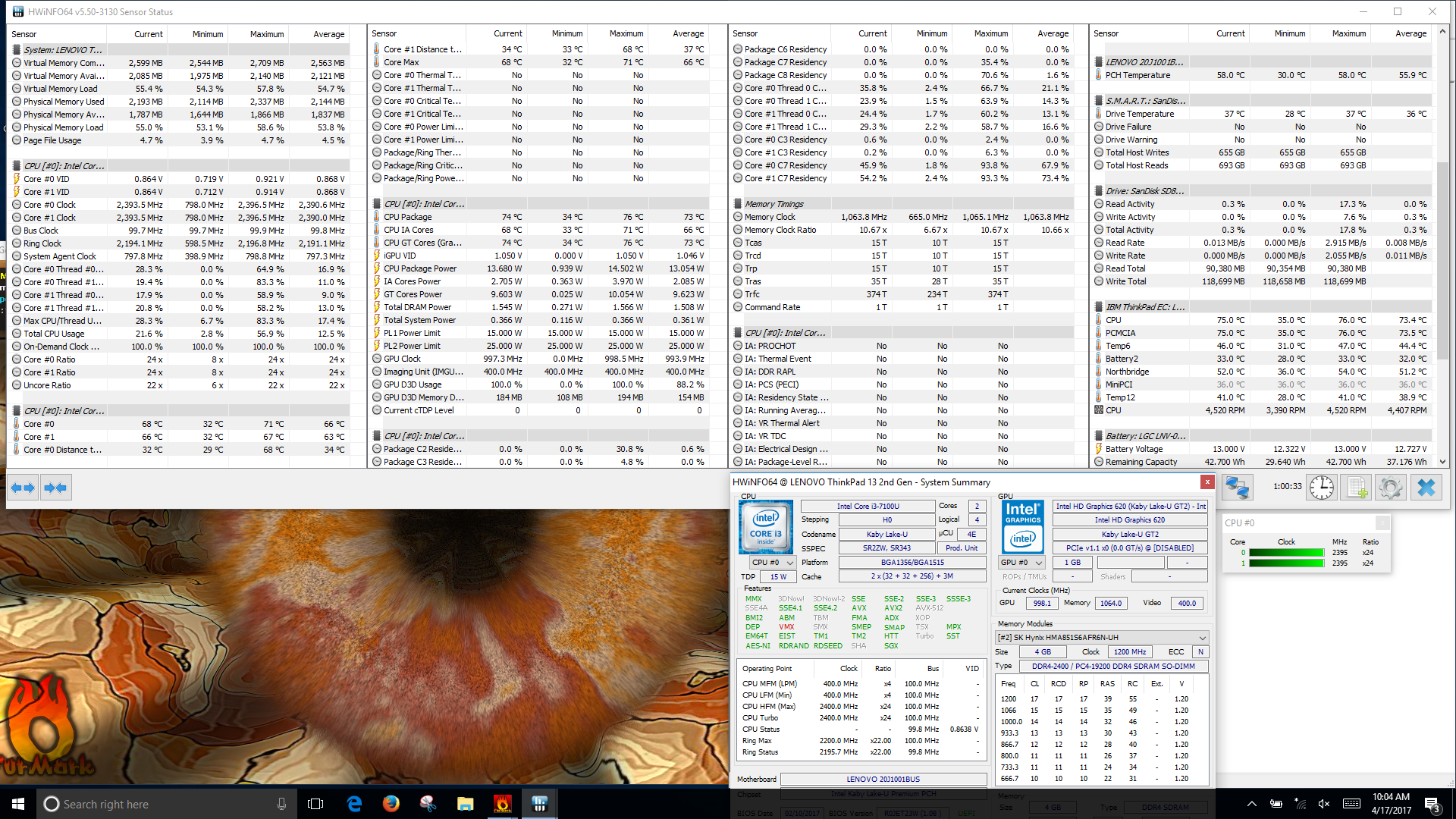The height and width of the screenshot is (819, 1456).
Task: Click the logging sheet with plus icon
Action: (1356, 487)
